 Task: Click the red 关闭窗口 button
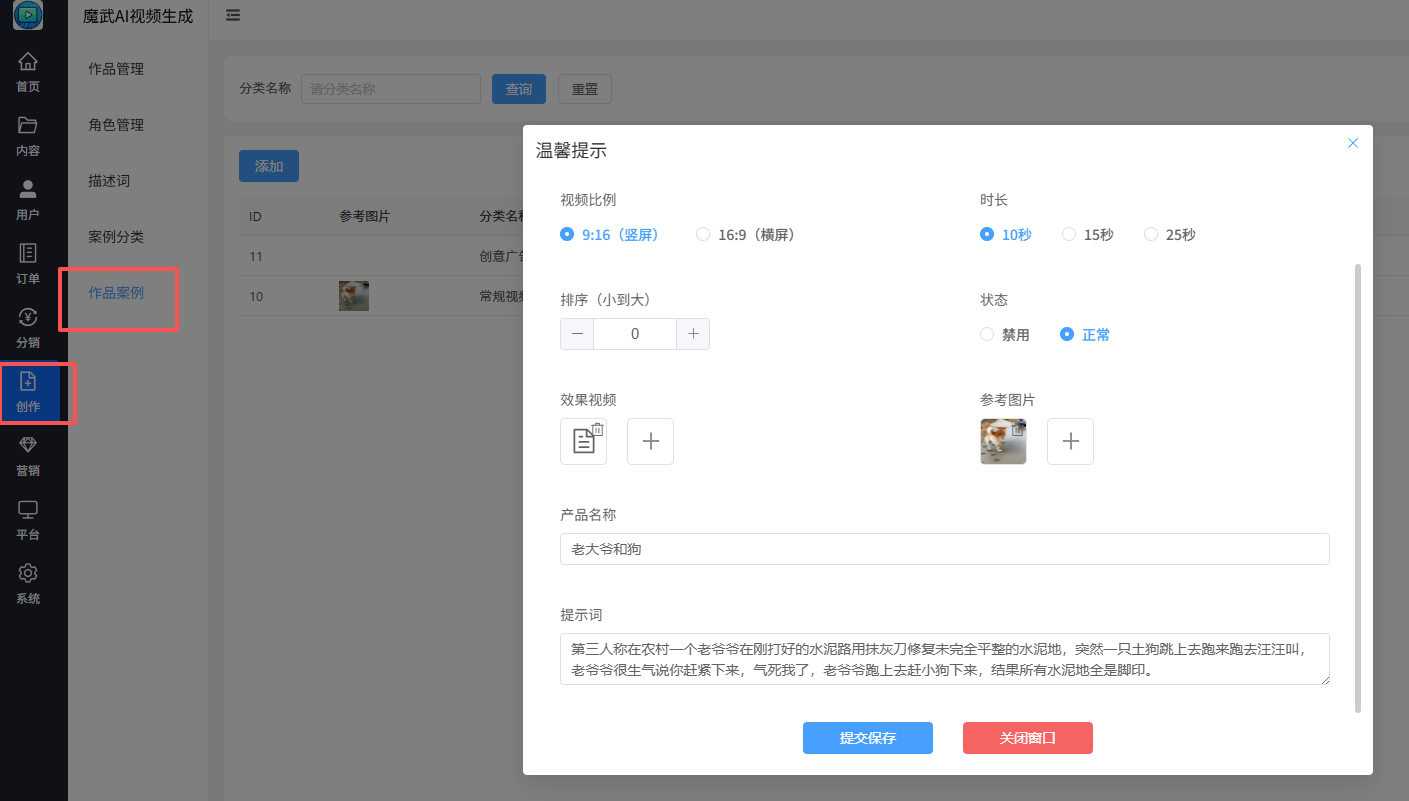[1027, 738]
